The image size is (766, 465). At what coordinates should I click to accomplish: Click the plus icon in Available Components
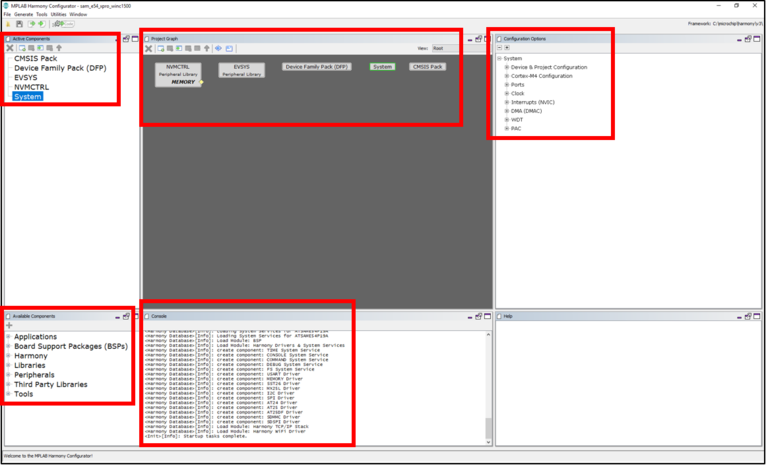10,326
